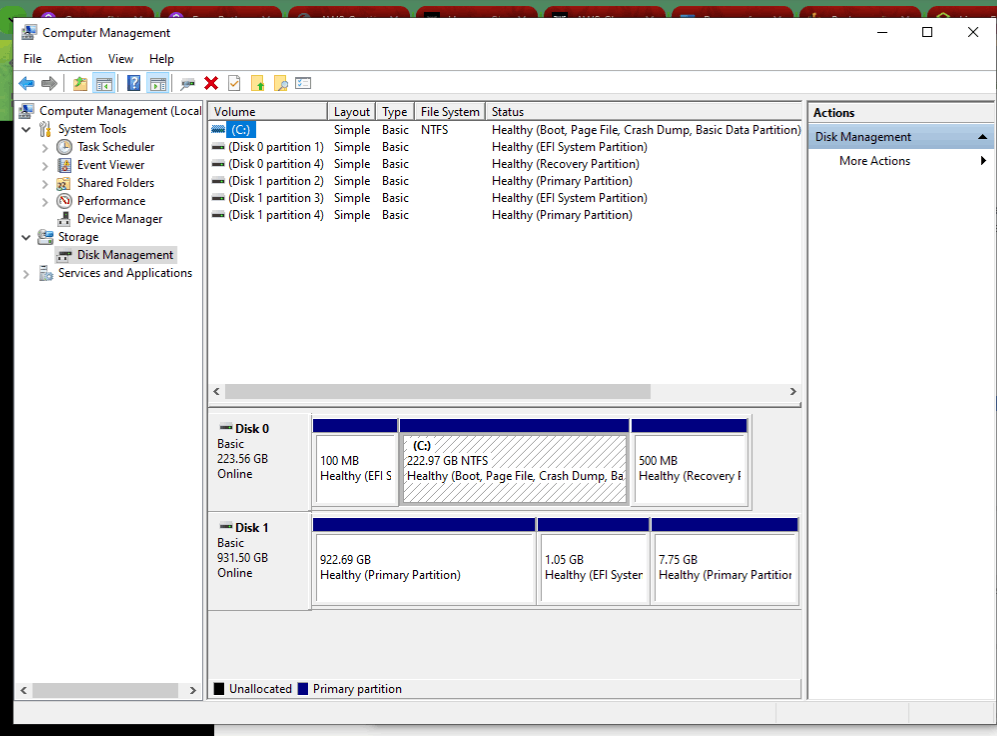Select the (Disk 1 partition 3) volume row
The width and height of the screenshot is (997, 736).
505,198
